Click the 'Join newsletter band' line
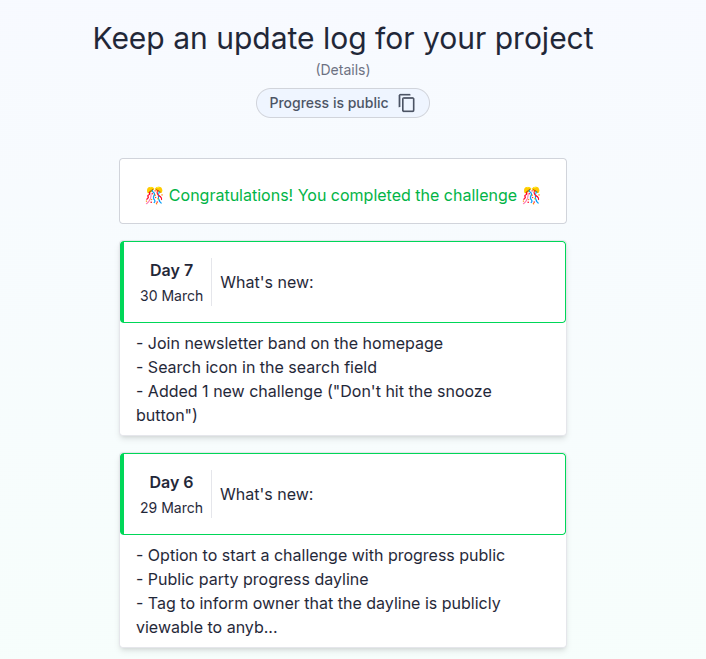This screenshot has height=659, width=706. point(289,343)
